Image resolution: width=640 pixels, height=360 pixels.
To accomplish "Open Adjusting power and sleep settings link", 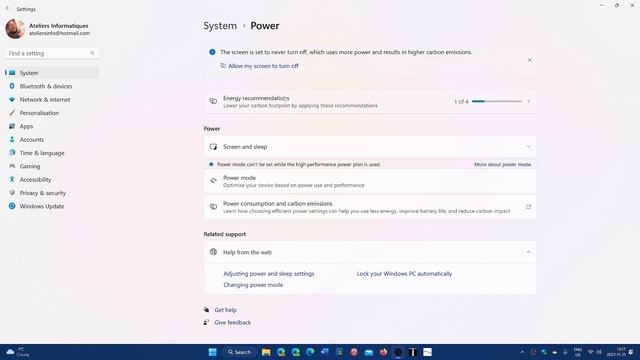I will click(x=269, y=274).
